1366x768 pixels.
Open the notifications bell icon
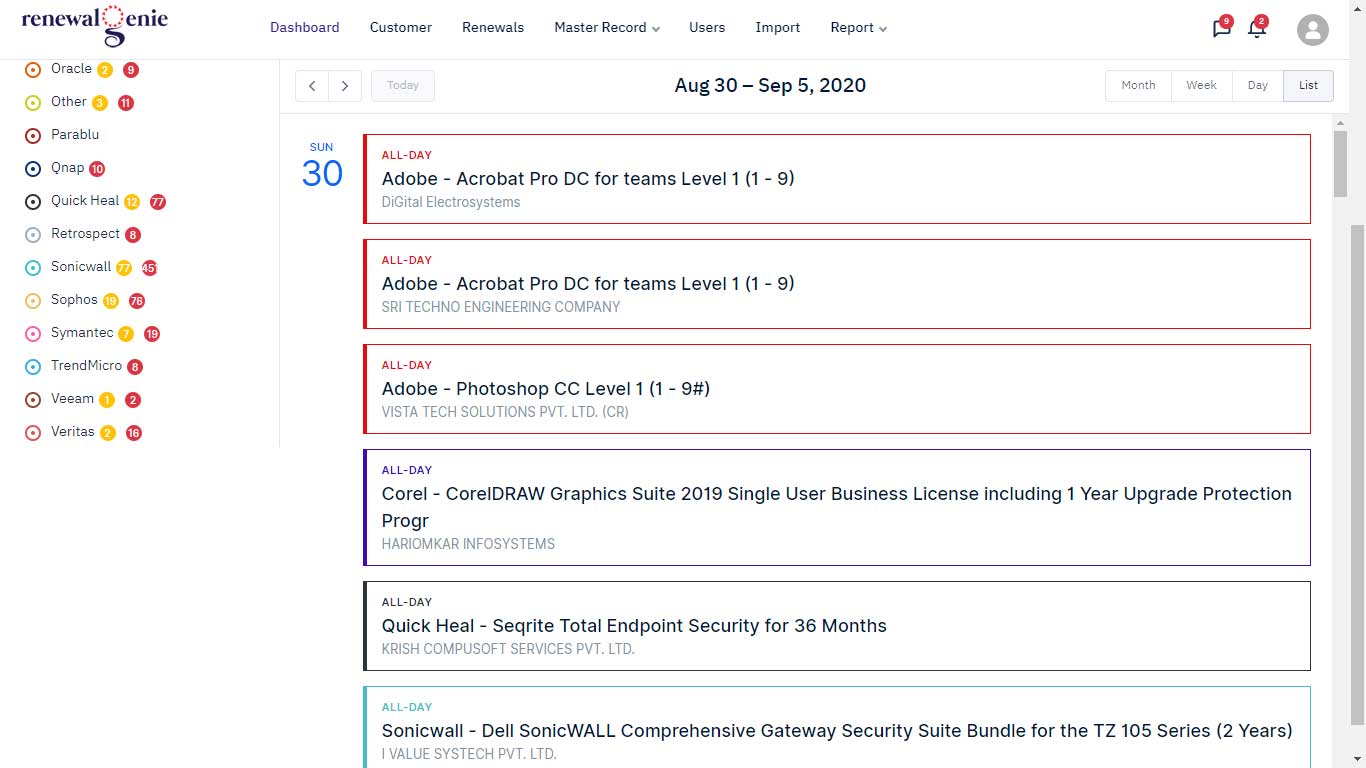pyautogui.click(x=1257, y=28)
